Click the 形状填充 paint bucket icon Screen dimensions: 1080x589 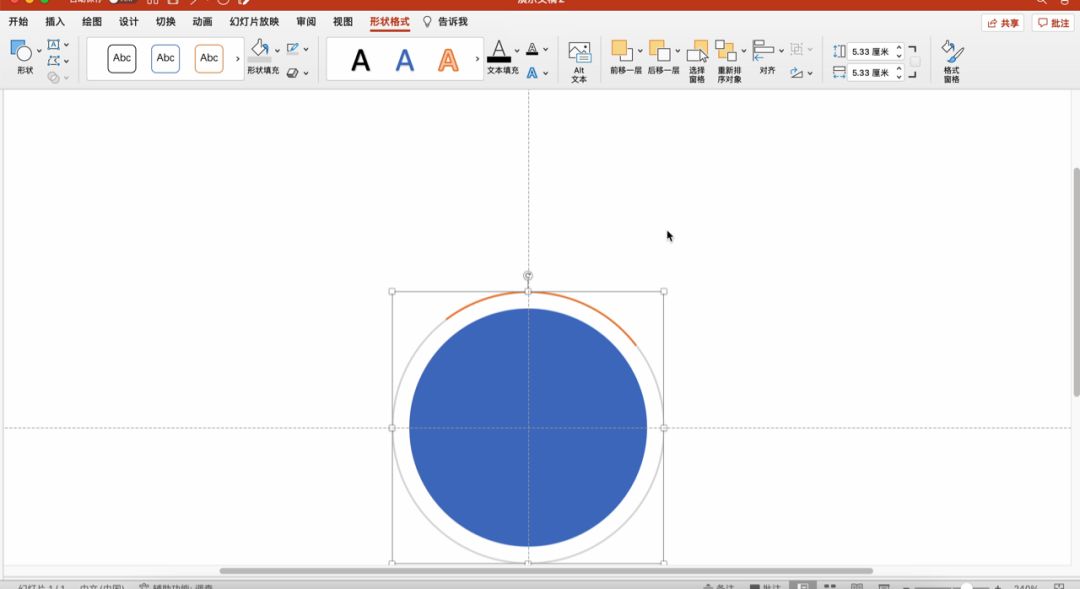(x=260, y=50)
